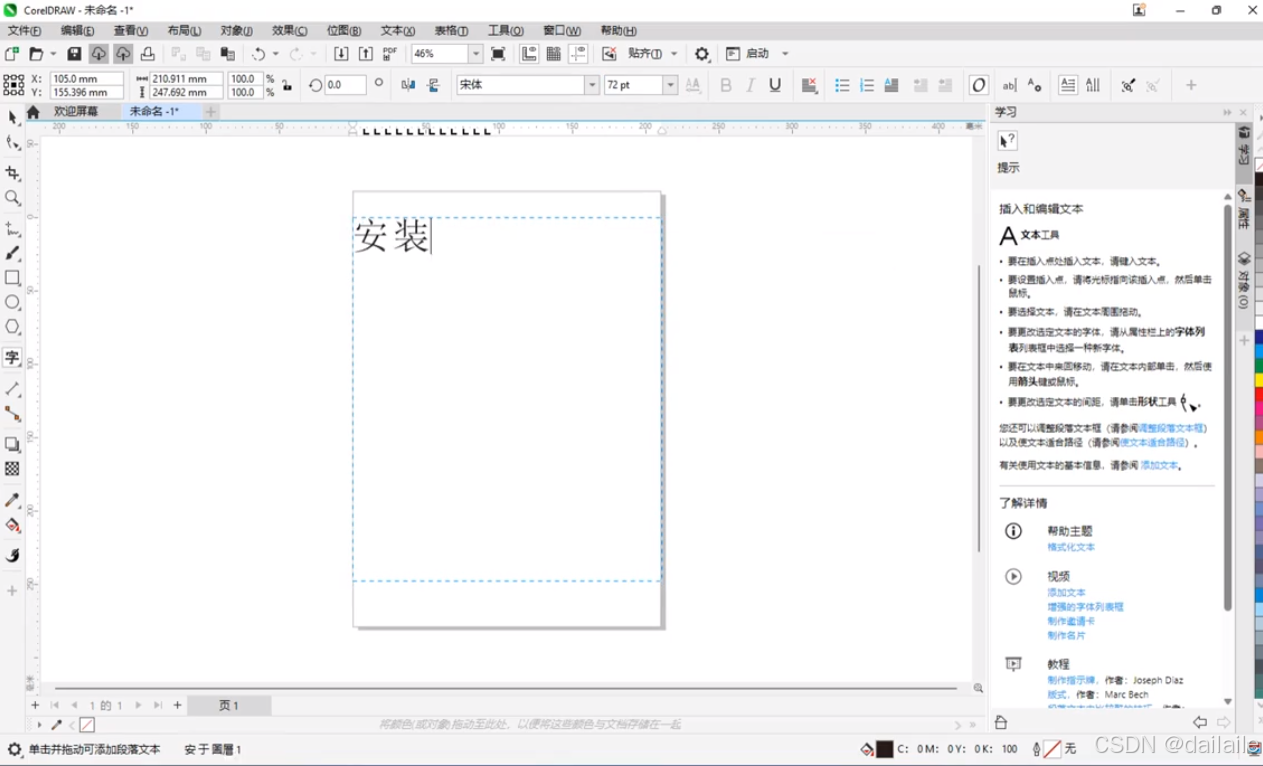Print the document using the printer icon
Image resolution: width=1263 pixels, height=766 pixels.
(147, 54)
